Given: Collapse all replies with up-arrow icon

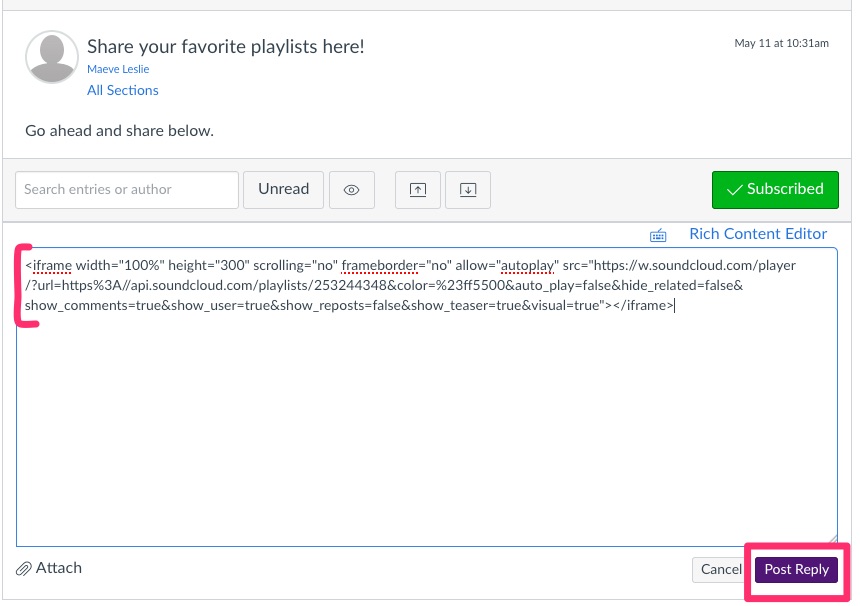Looking at the screenshot, I should click(418, 189).
